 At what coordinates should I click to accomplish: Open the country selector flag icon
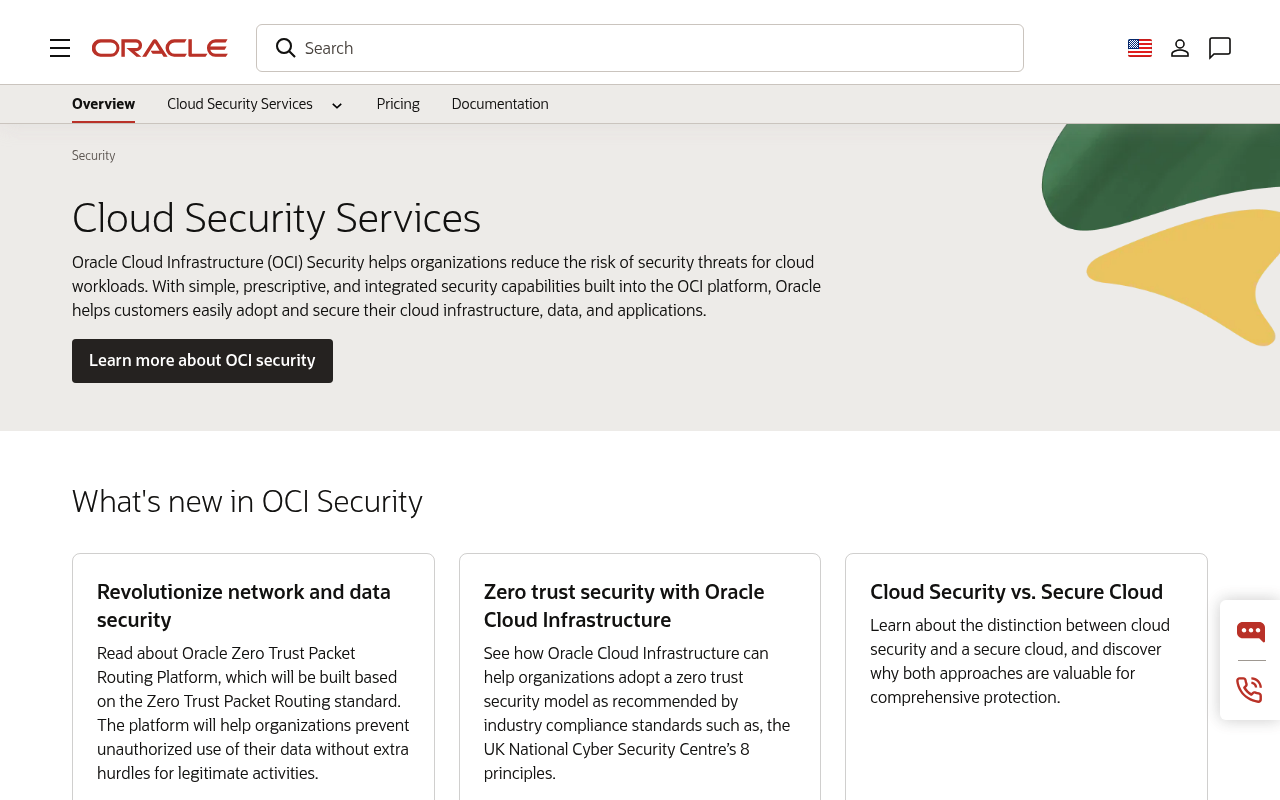pos(1140,48)
